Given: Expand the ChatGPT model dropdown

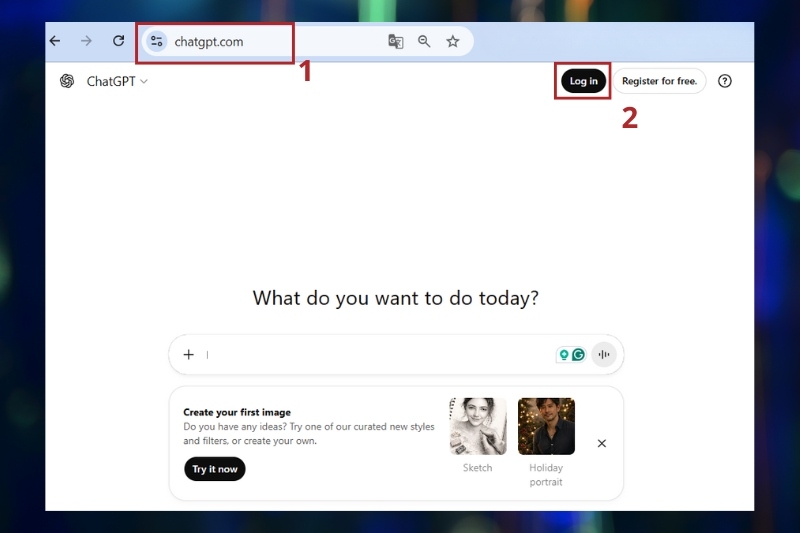Looking at the screenshot, I should [117, 82].
